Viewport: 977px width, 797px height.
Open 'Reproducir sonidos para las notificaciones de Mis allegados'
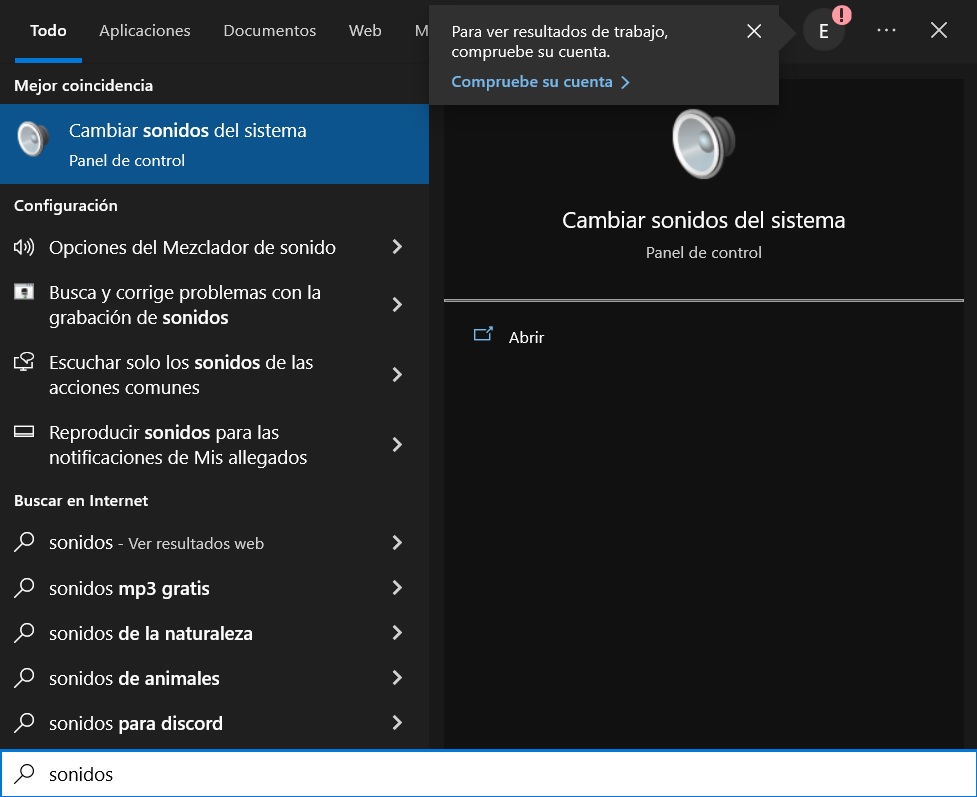click(x=178, y=445)
